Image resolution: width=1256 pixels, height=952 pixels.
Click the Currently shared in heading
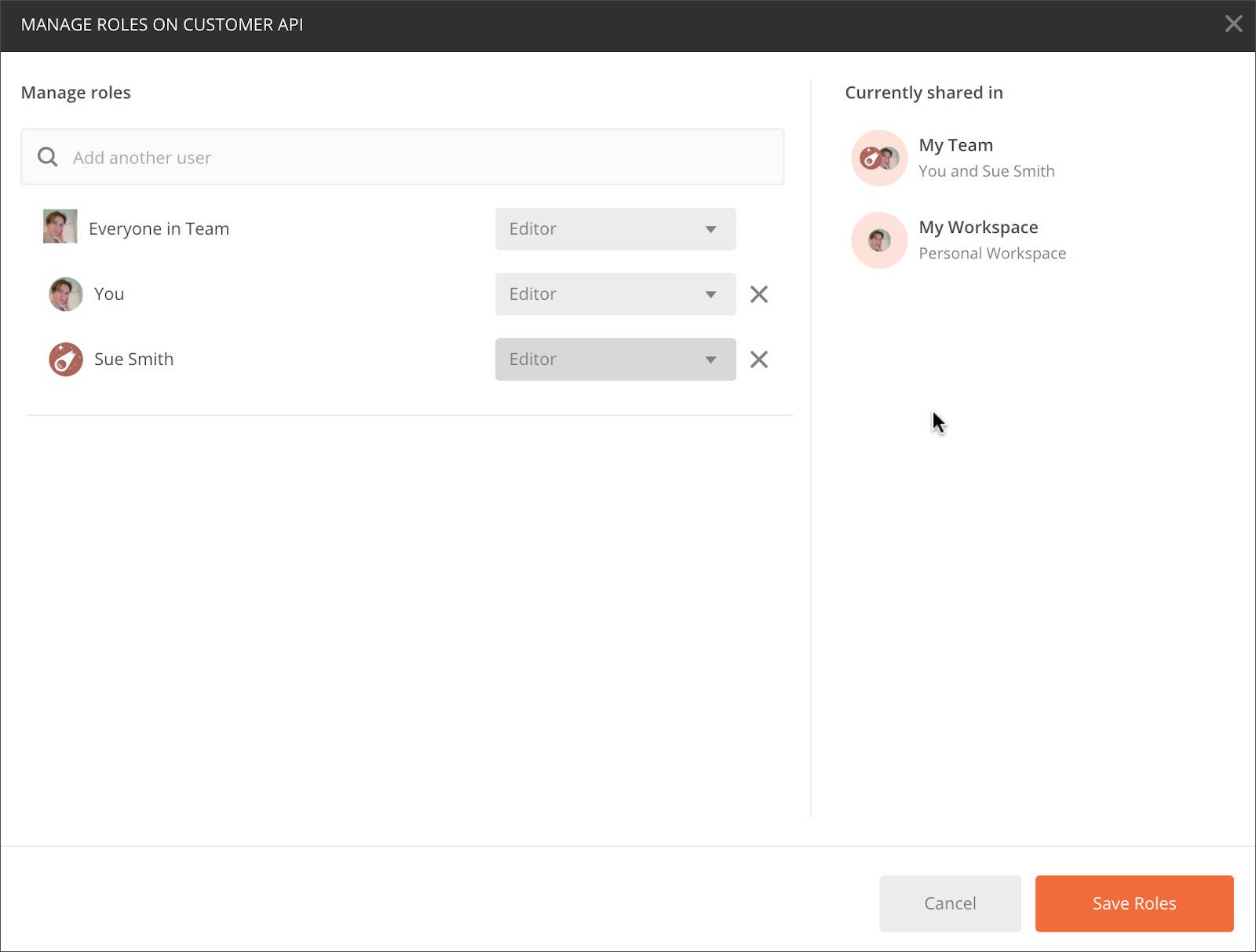coord(924,93)
